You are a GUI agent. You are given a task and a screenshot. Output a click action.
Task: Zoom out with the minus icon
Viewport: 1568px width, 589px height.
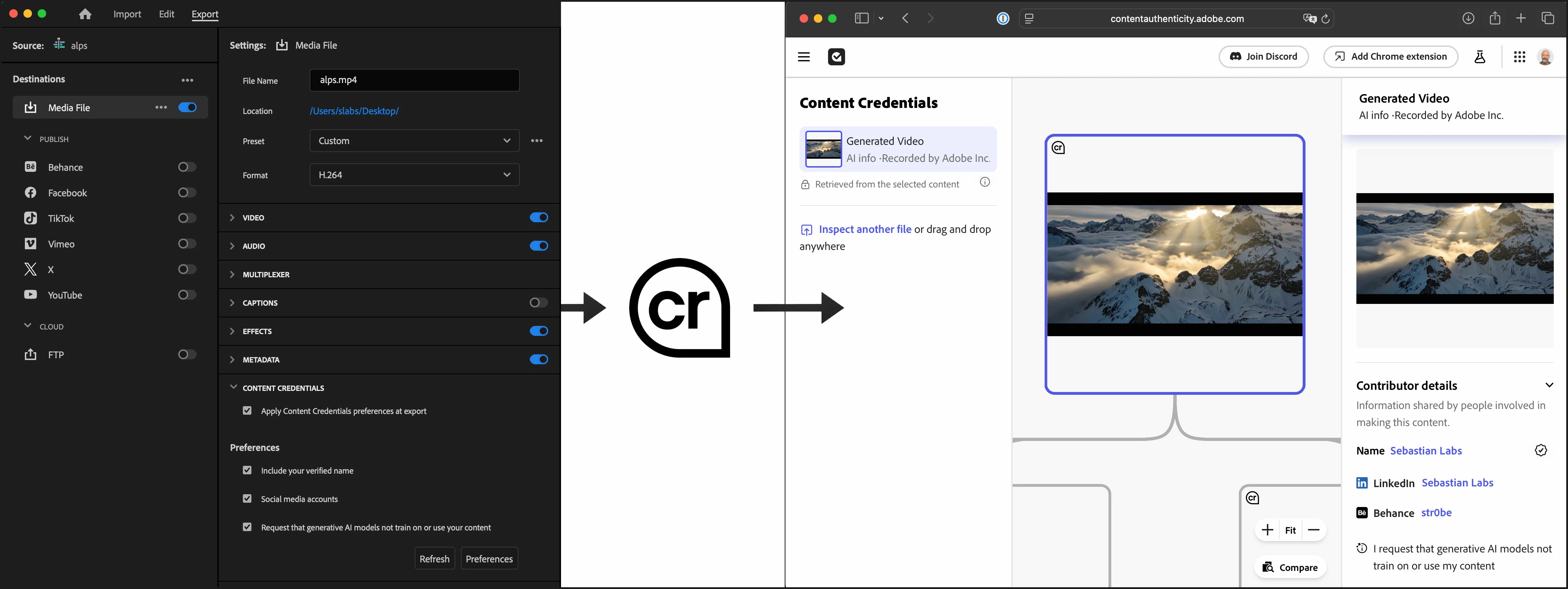coord(1313,530)
